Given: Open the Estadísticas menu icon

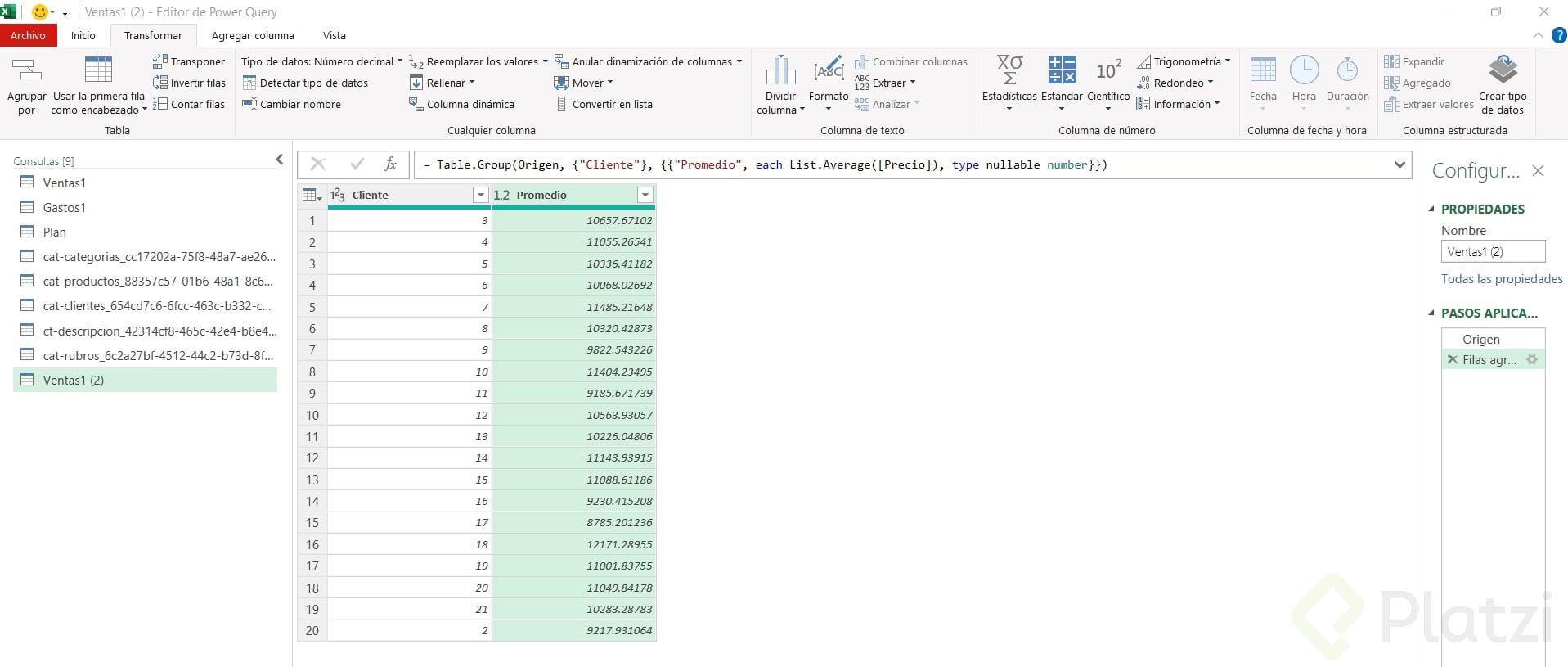Looking at the screenshot, I should (x=1009, y=70).
